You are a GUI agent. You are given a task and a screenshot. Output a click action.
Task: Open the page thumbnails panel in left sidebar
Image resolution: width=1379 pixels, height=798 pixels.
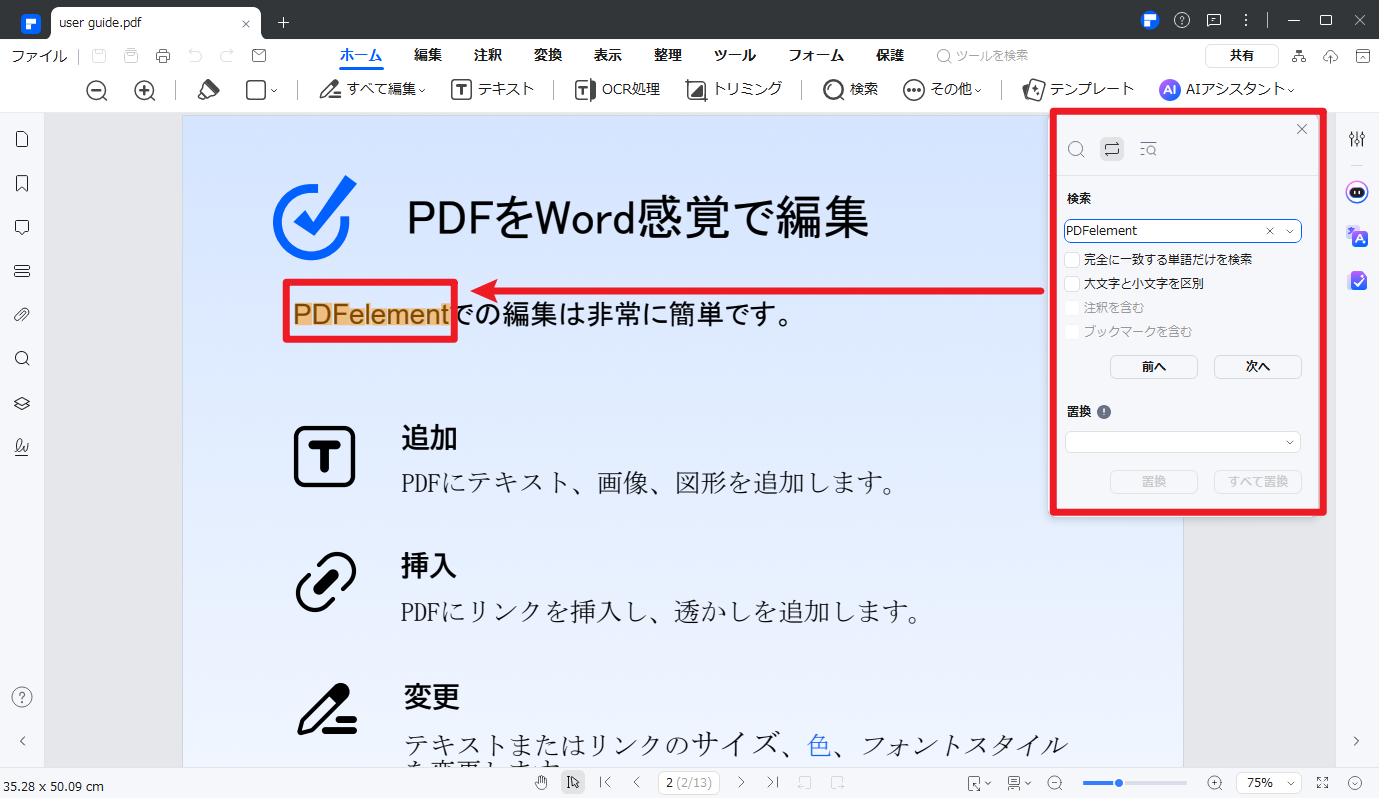point(22,139)
